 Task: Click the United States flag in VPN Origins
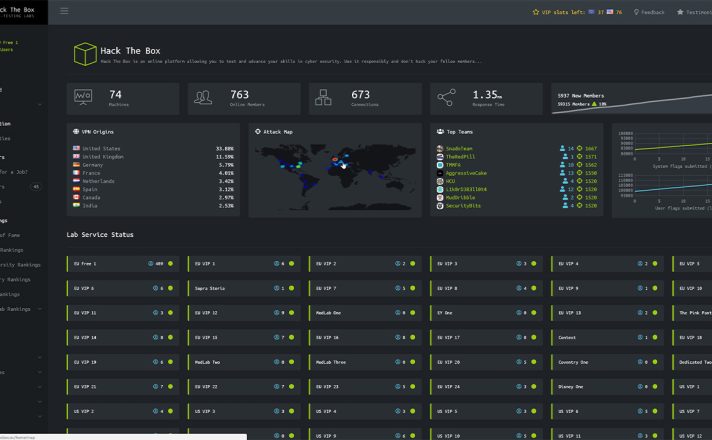[x=76, y=148]
